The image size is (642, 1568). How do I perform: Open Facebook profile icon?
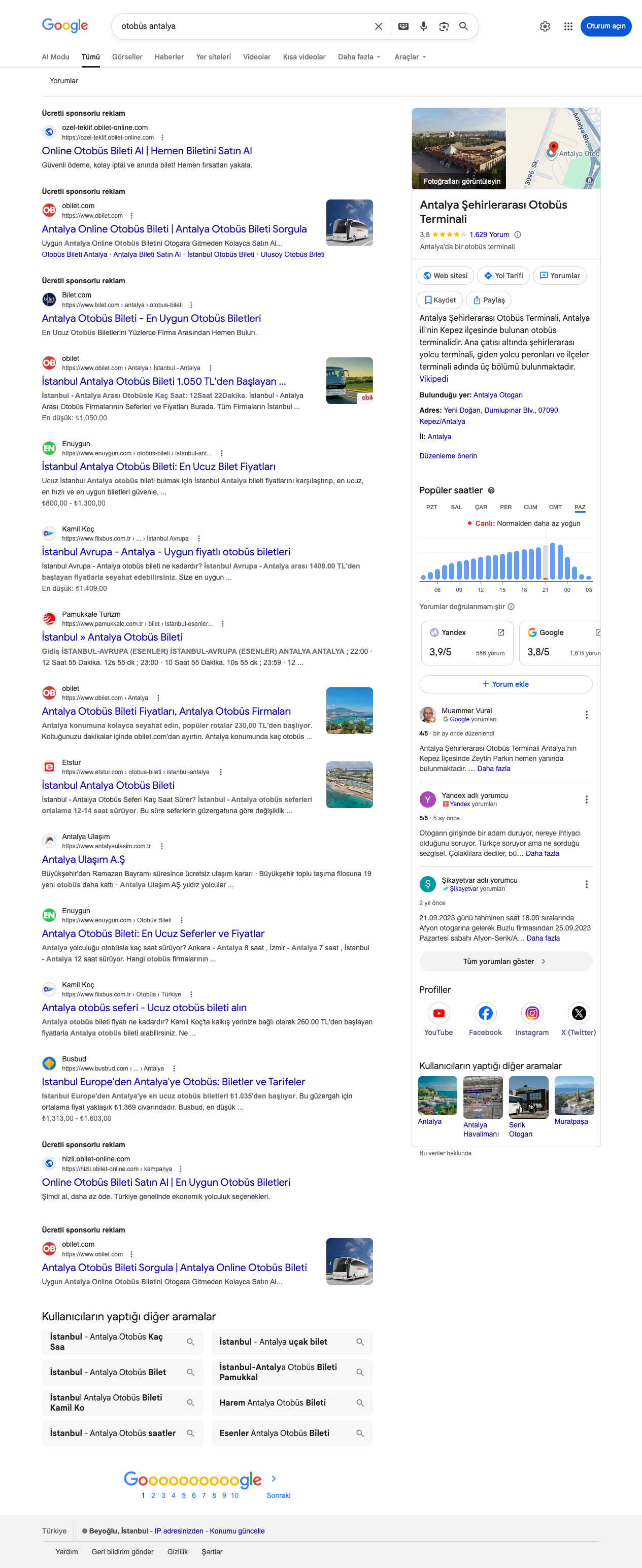(x=485, y=1013)
